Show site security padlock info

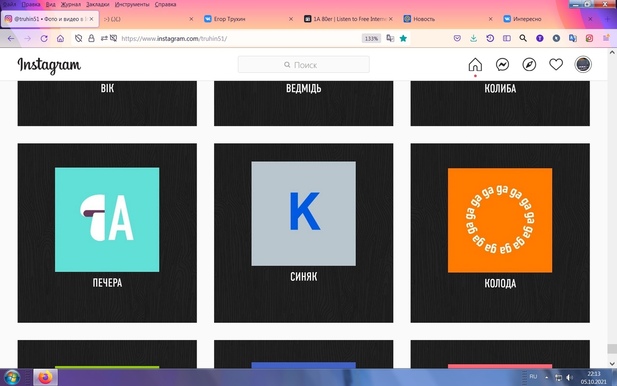(91, 38)
